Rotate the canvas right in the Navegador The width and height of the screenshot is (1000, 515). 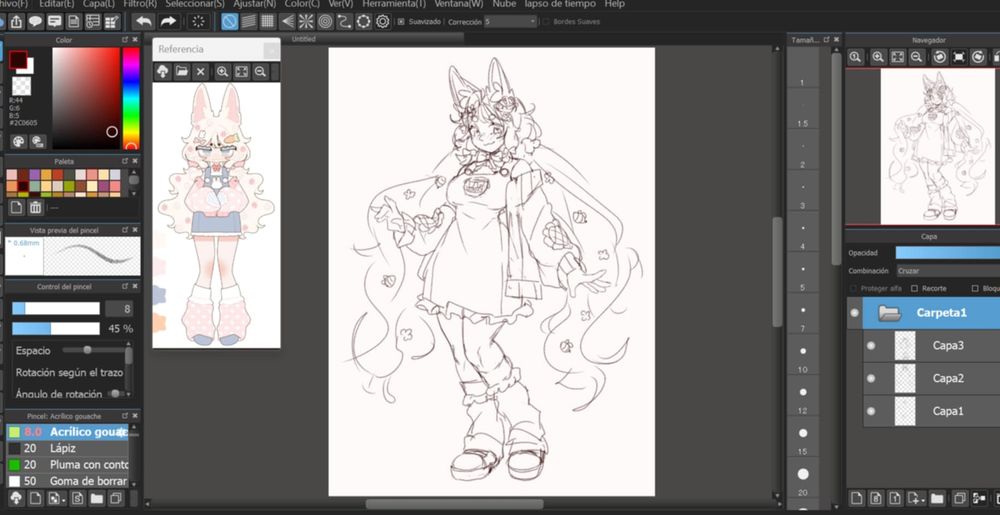click(978, 57)
